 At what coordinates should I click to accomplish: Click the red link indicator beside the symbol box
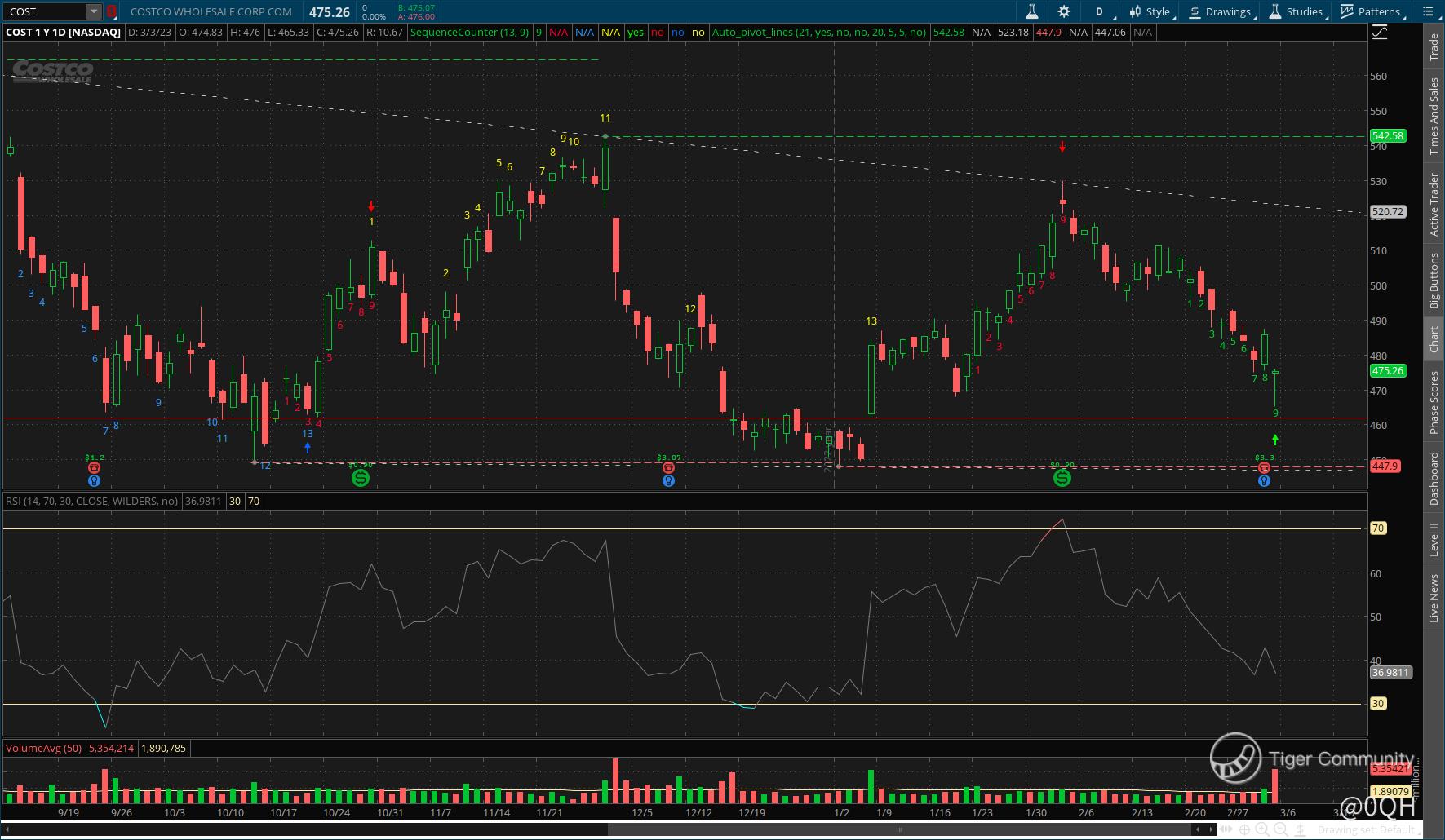[112, 11]
